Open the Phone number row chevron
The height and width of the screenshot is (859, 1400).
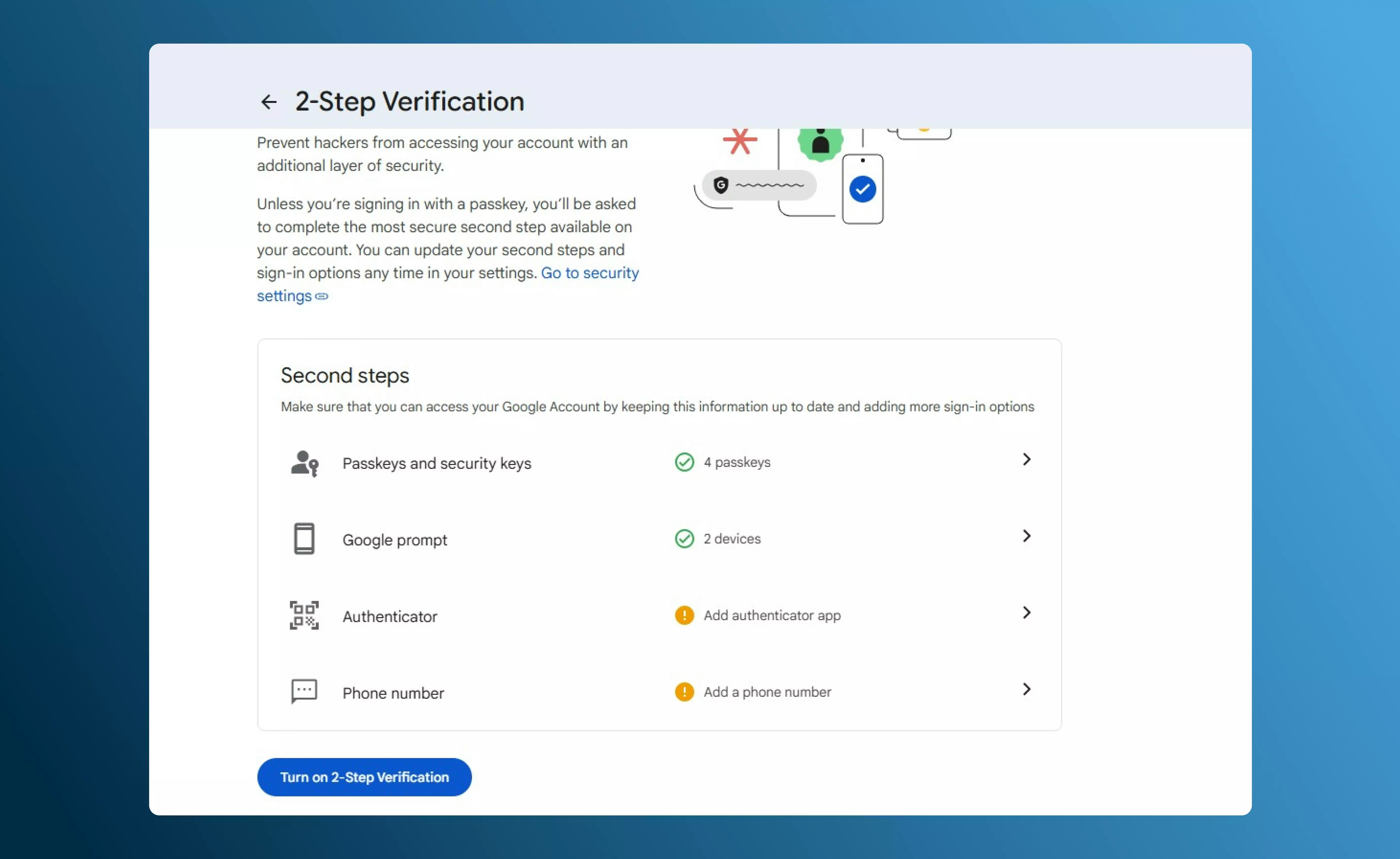(1026, 689)
